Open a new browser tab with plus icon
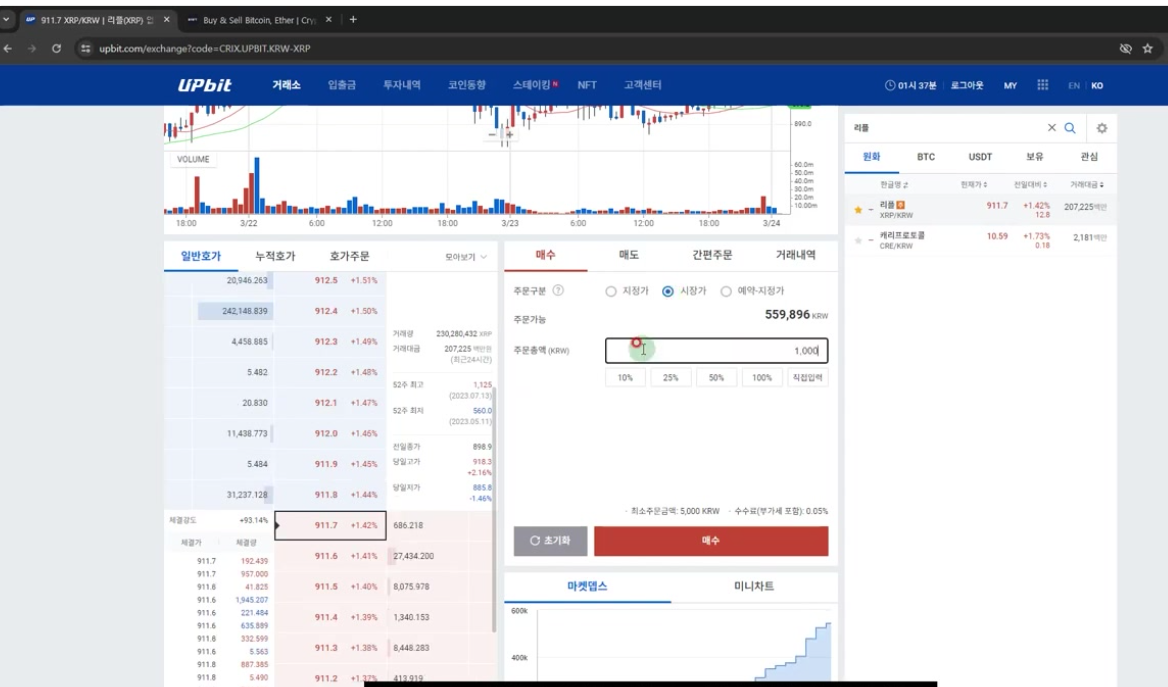Screen dimensions: 1168x687 tap(353, 19)
